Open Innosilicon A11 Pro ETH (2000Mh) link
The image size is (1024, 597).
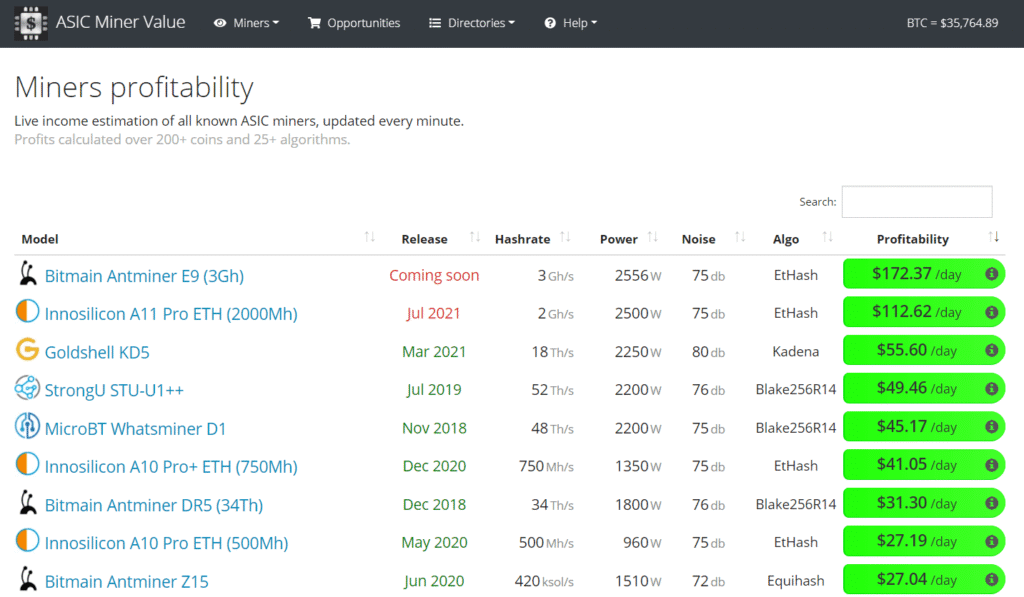coord(171,314)
